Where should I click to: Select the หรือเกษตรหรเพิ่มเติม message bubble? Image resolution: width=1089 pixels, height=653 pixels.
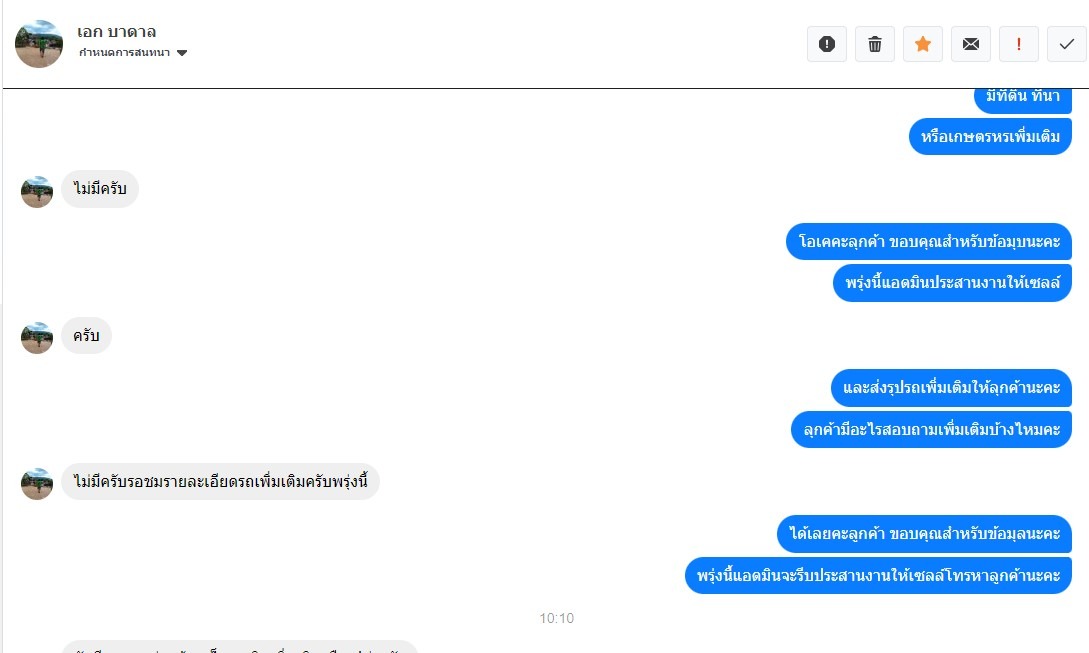click(x=990, y=136)
